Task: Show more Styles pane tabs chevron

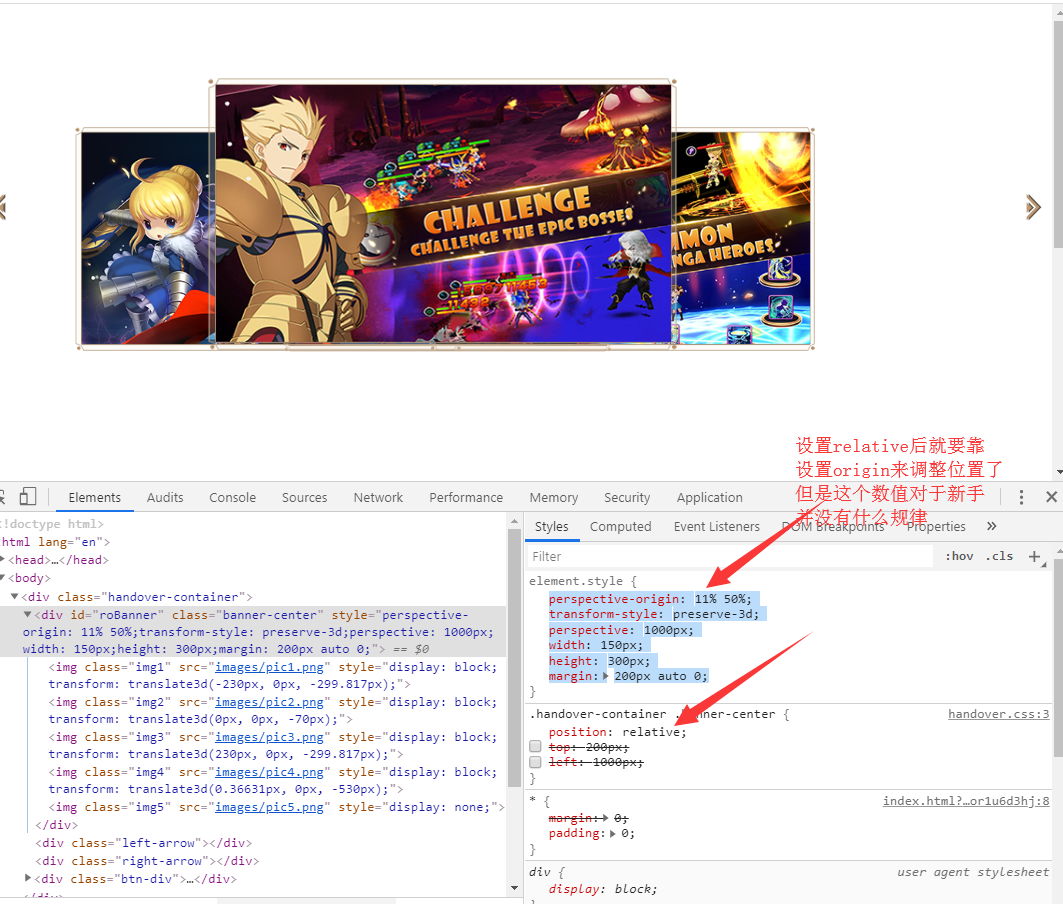Action: (992, 526)
